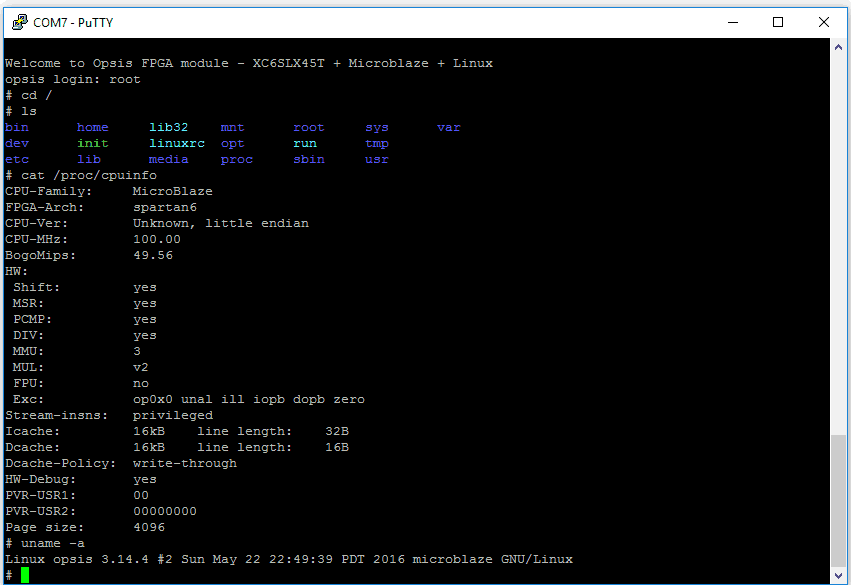Maximize the PuTTY window
Image resolution: width=851 pixels, height=585 pixels.
point(778,22)
